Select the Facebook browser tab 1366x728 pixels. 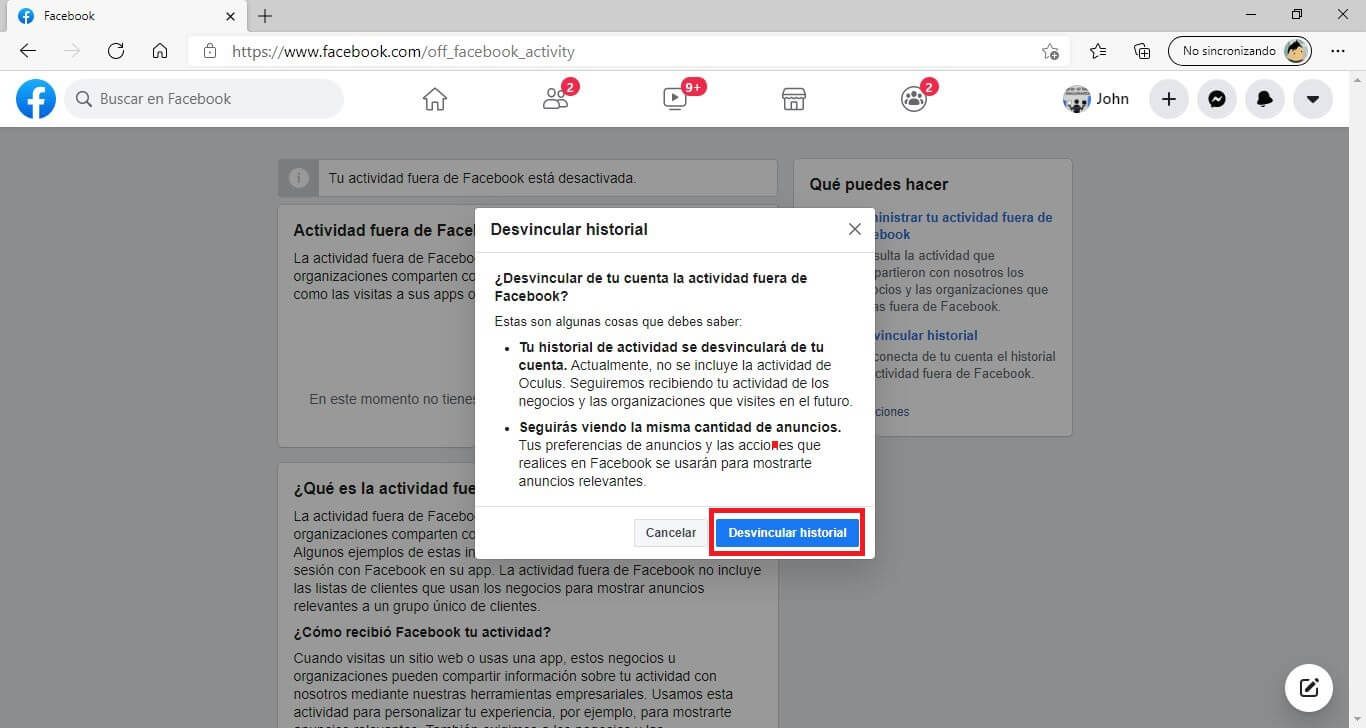(125, 16)
